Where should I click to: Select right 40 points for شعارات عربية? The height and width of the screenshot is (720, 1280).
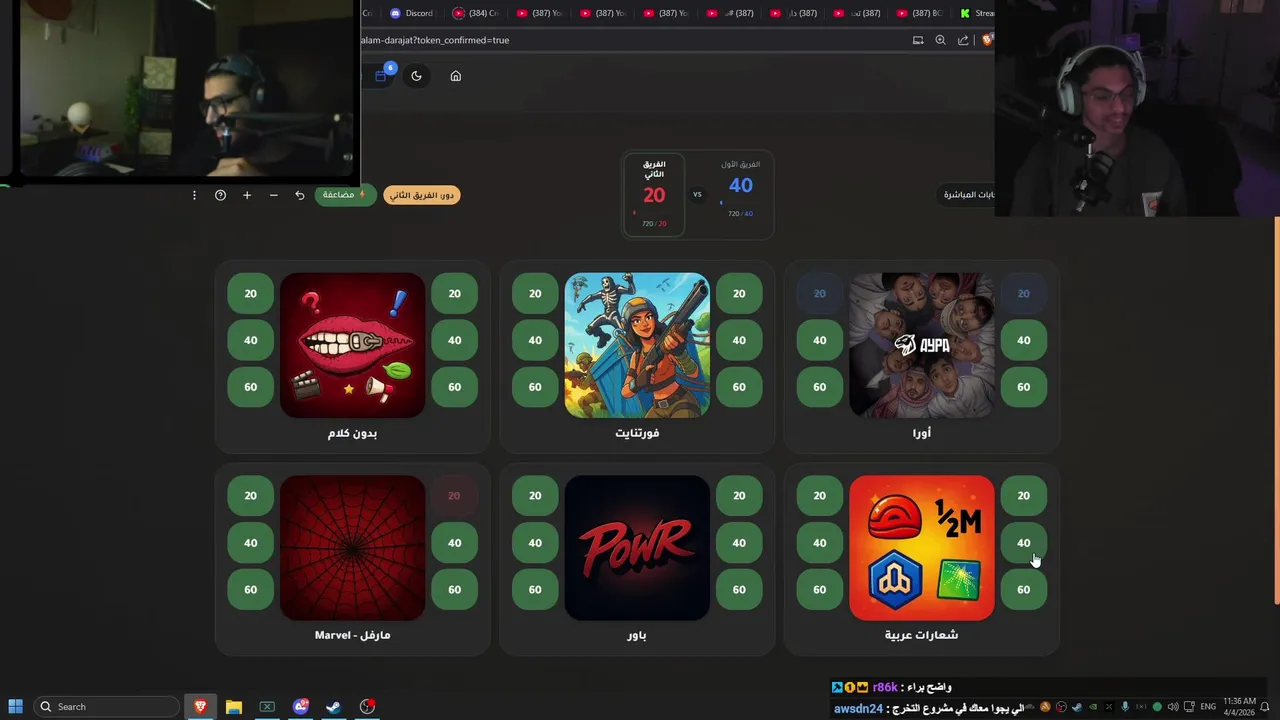[1023, 543]
